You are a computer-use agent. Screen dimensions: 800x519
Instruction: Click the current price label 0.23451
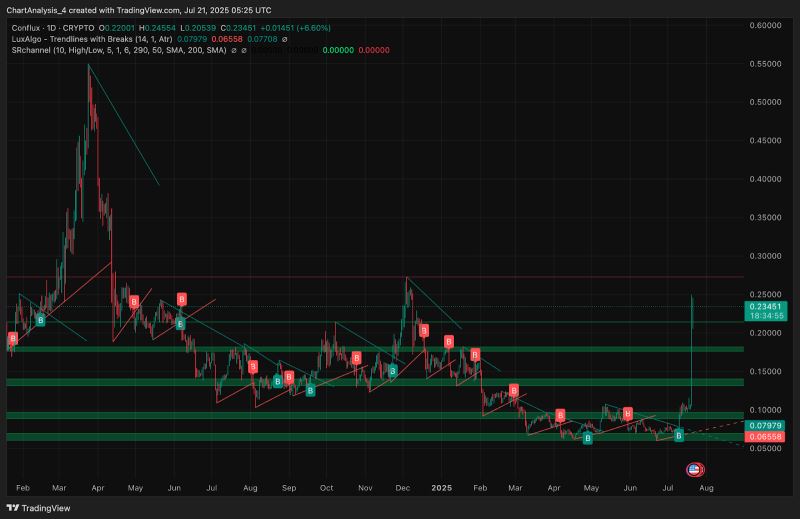[766, 308]
